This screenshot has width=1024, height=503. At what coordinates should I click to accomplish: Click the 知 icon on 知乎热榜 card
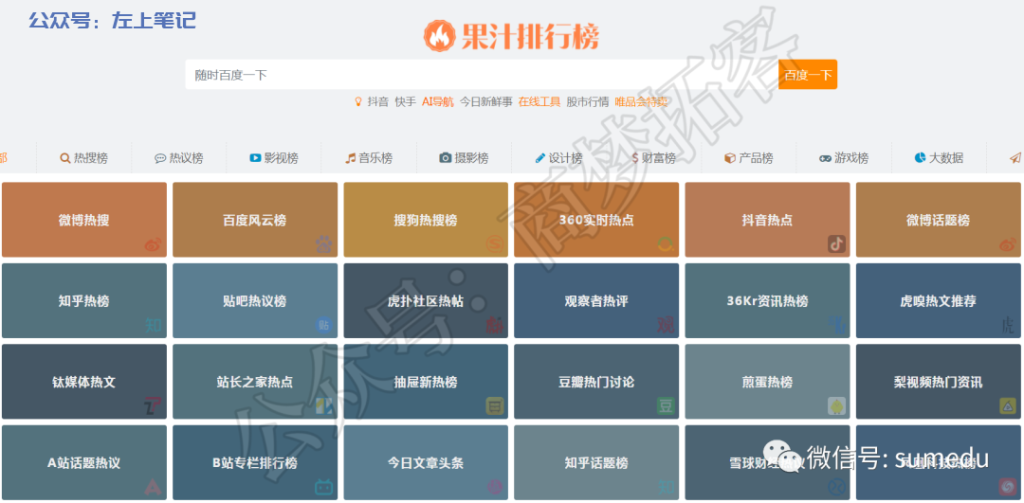pos(153,325)
